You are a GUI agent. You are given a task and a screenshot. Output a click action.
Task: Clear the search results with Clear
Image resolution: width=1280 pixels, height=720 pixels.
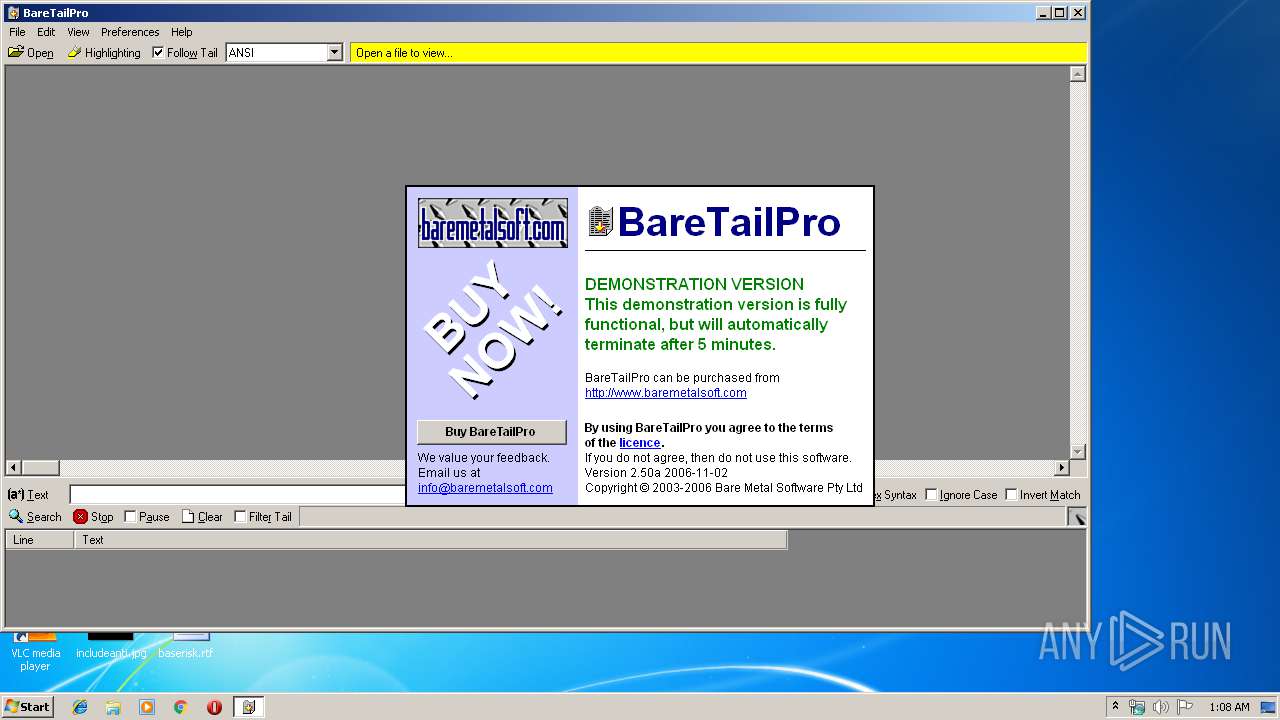point(202,517)
